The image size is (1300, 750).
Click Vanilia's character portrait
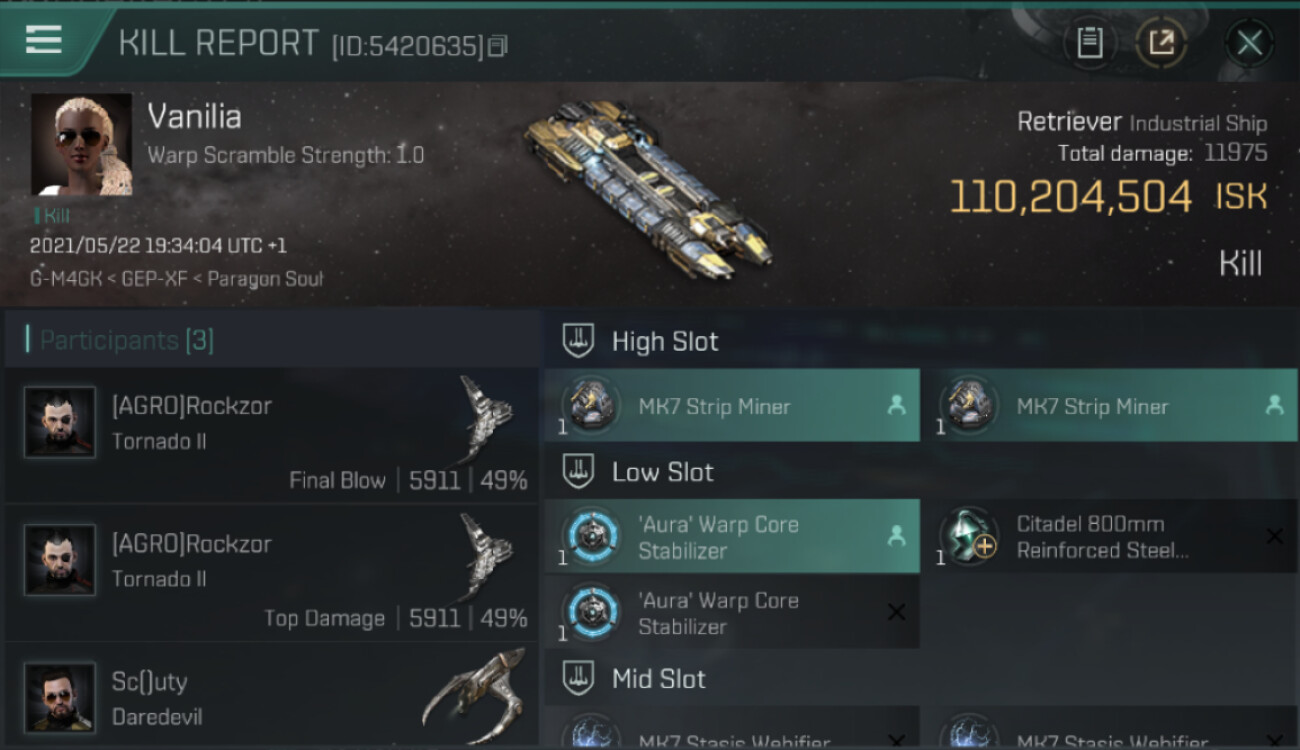click(x=82, y=144)
